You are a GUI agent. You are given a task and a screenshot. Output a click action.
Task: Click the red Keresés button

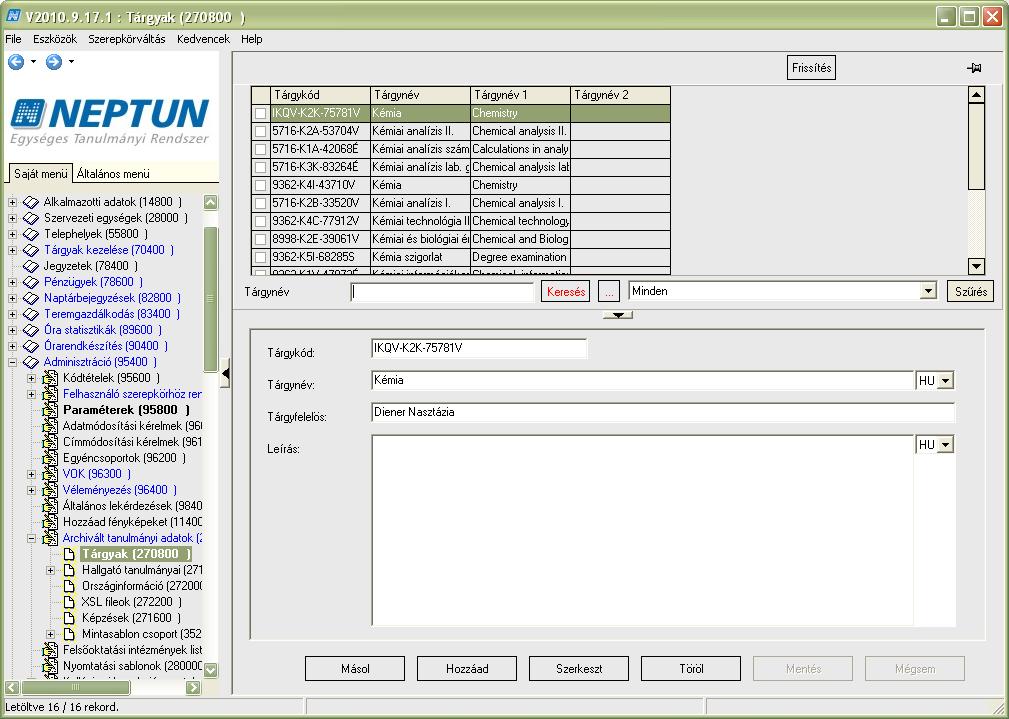[566, 292]
